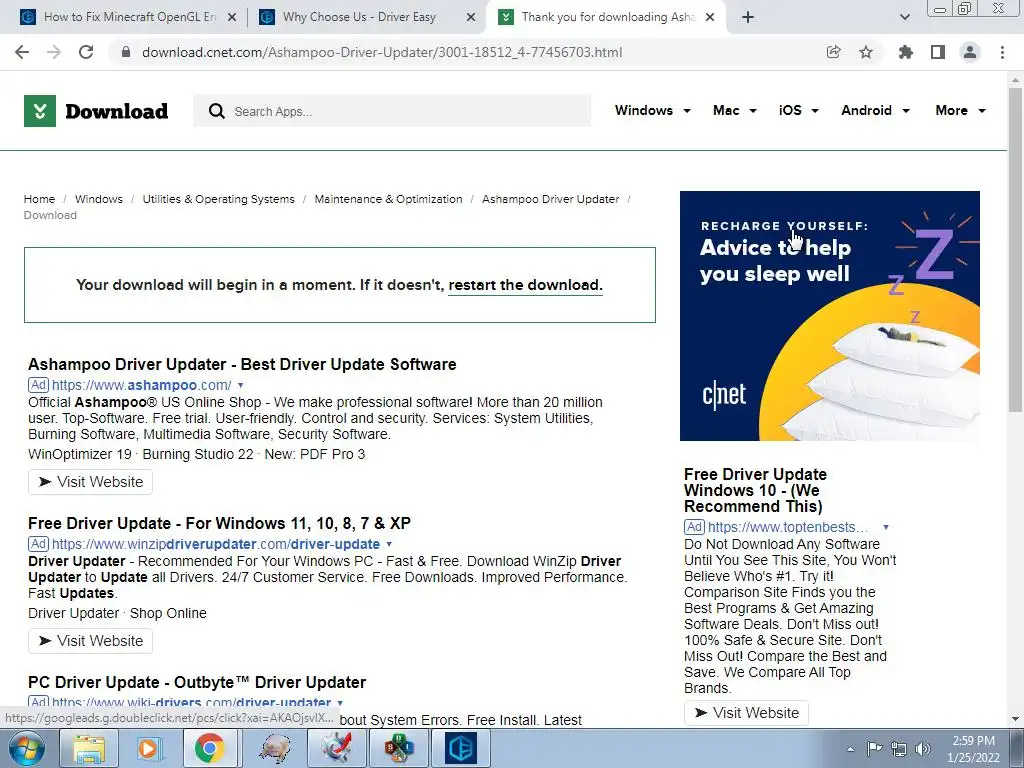Open the Windows breadcrumb link
1024x768 pixels.
pos(99,199)
